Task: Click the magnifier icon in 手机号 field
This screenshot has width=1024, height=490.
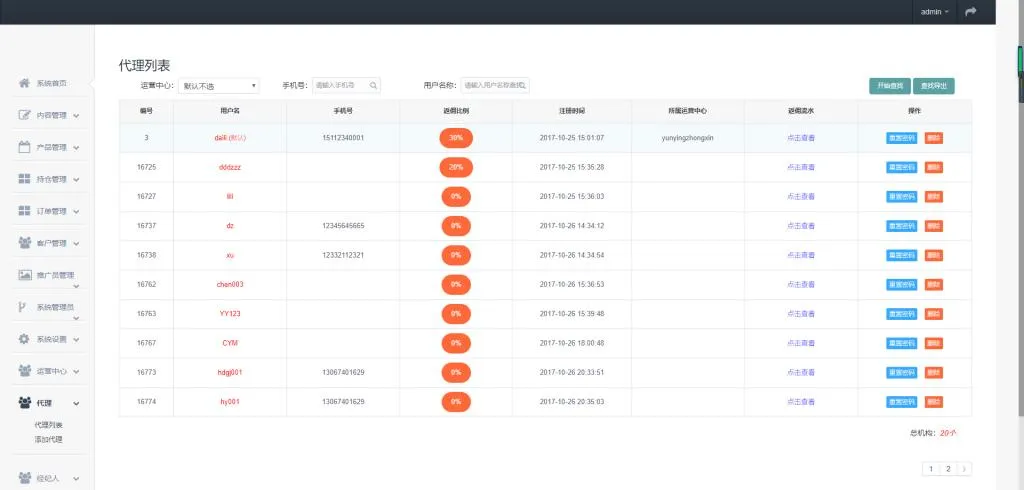Action: [373, 86]
